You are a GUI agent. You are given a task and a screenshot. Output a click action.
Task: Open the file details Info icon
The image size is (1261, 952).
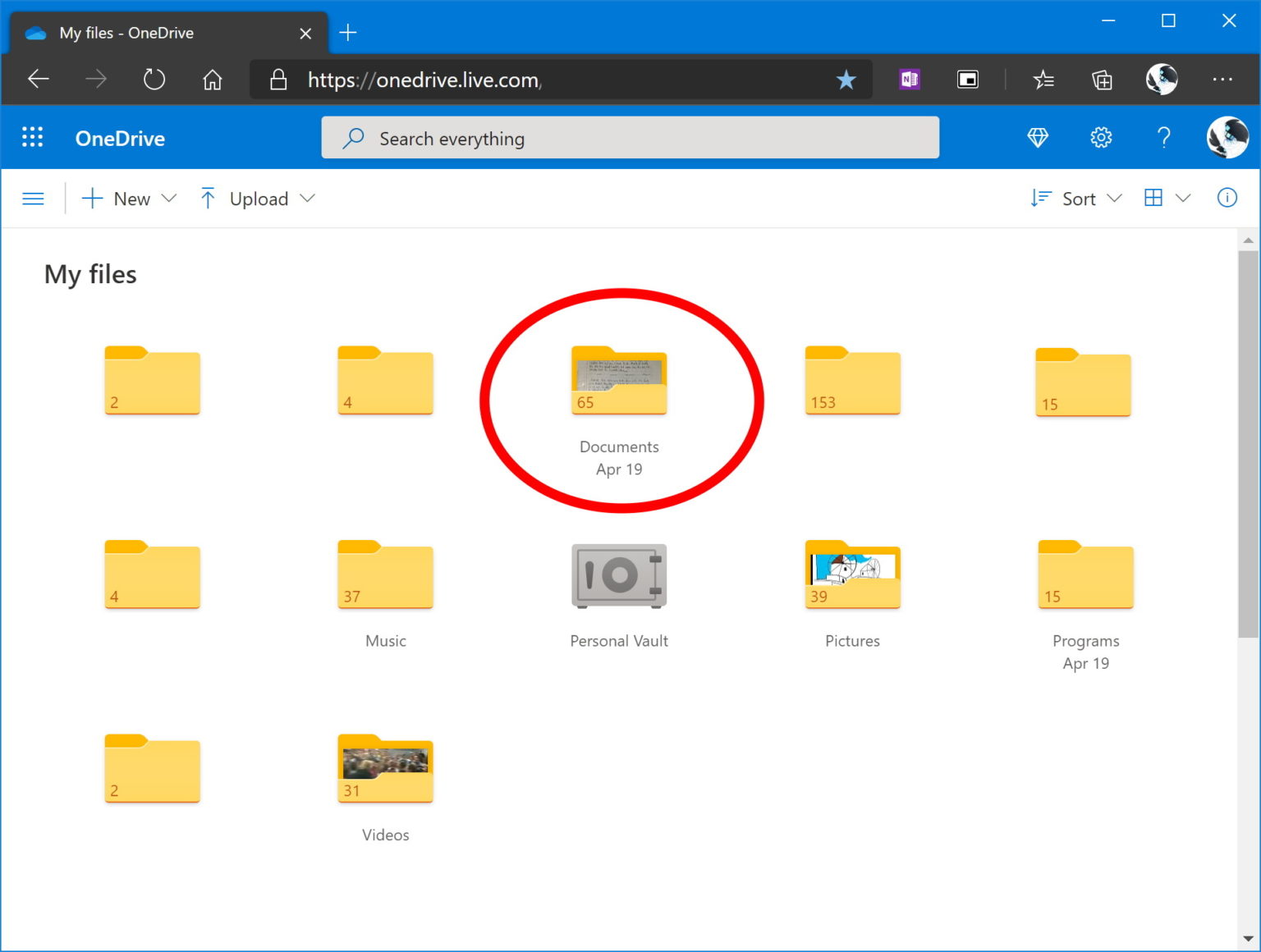tap(1227, 198)
